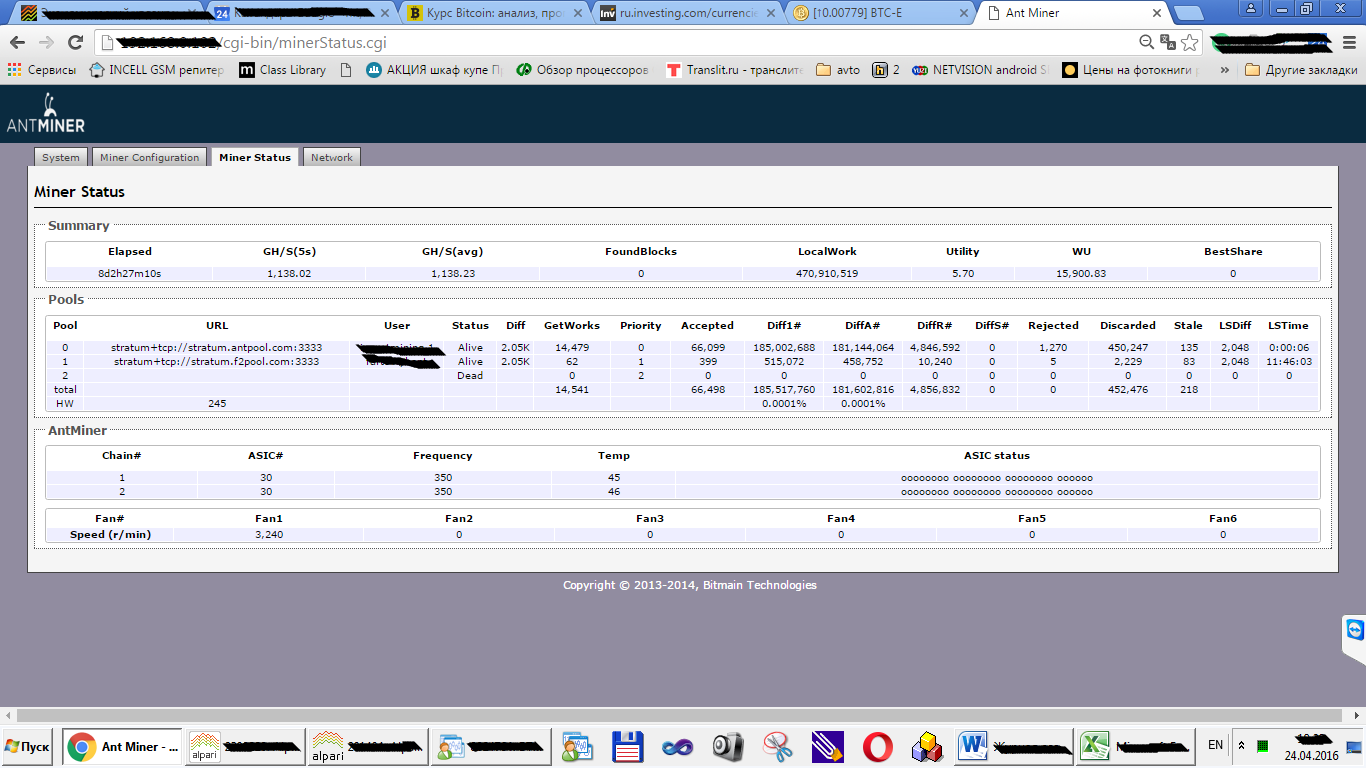1366x768 pixels.
Task: Switch to the System tab
Action: click(x=61, y=158)
